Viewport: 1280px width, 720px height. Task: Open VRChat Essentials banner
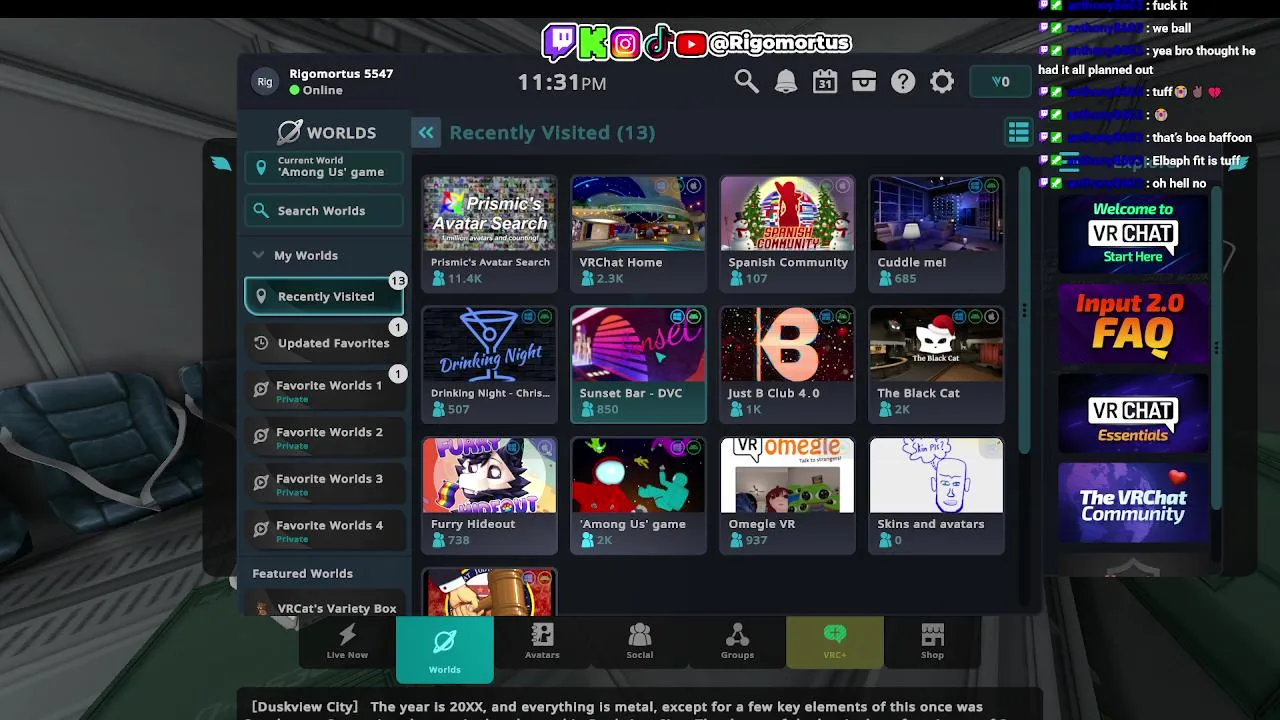tap(1133, 413)
